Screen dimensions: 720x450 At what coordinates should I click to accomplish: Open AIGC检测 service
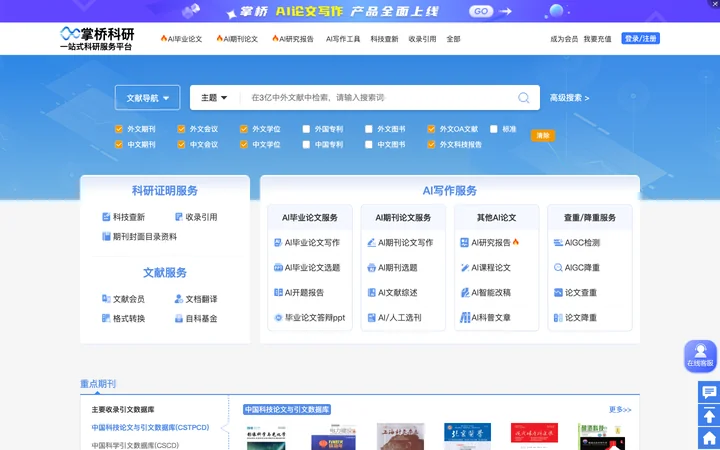coord(577,242)
